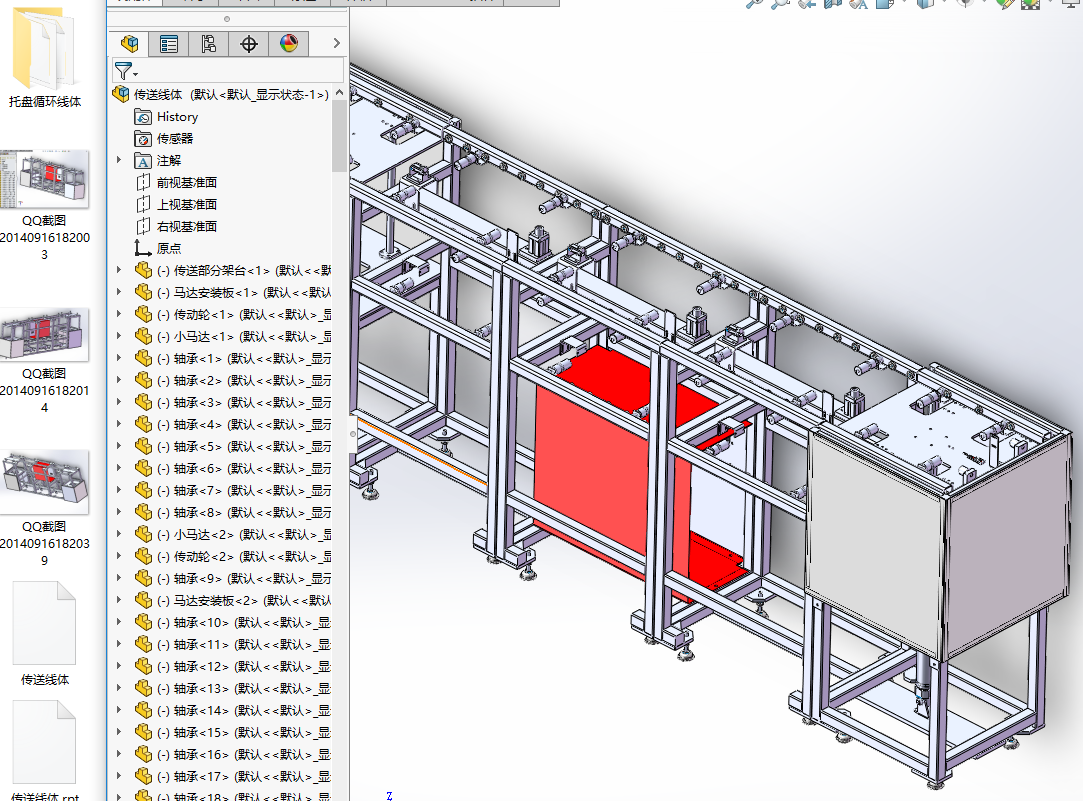Expand the 传送部分架台<1> component
Viewport: 1083px width, 801px height.
point(119,270)
